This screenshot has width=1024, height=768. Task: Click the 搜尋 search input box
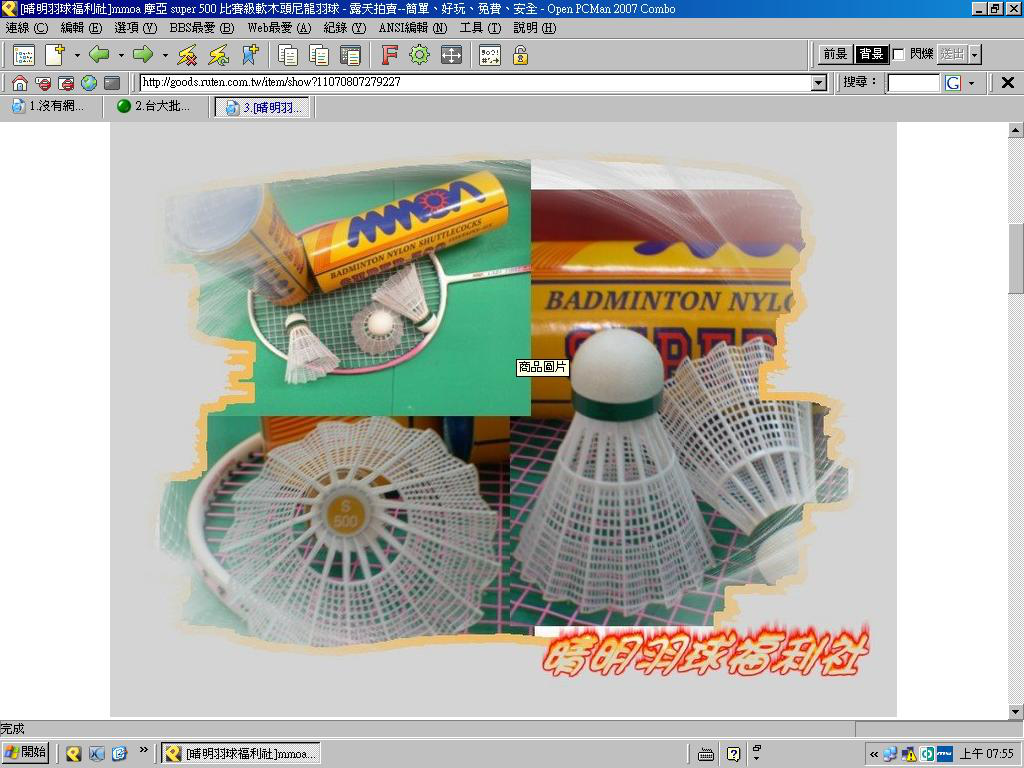tap(913, 83)
